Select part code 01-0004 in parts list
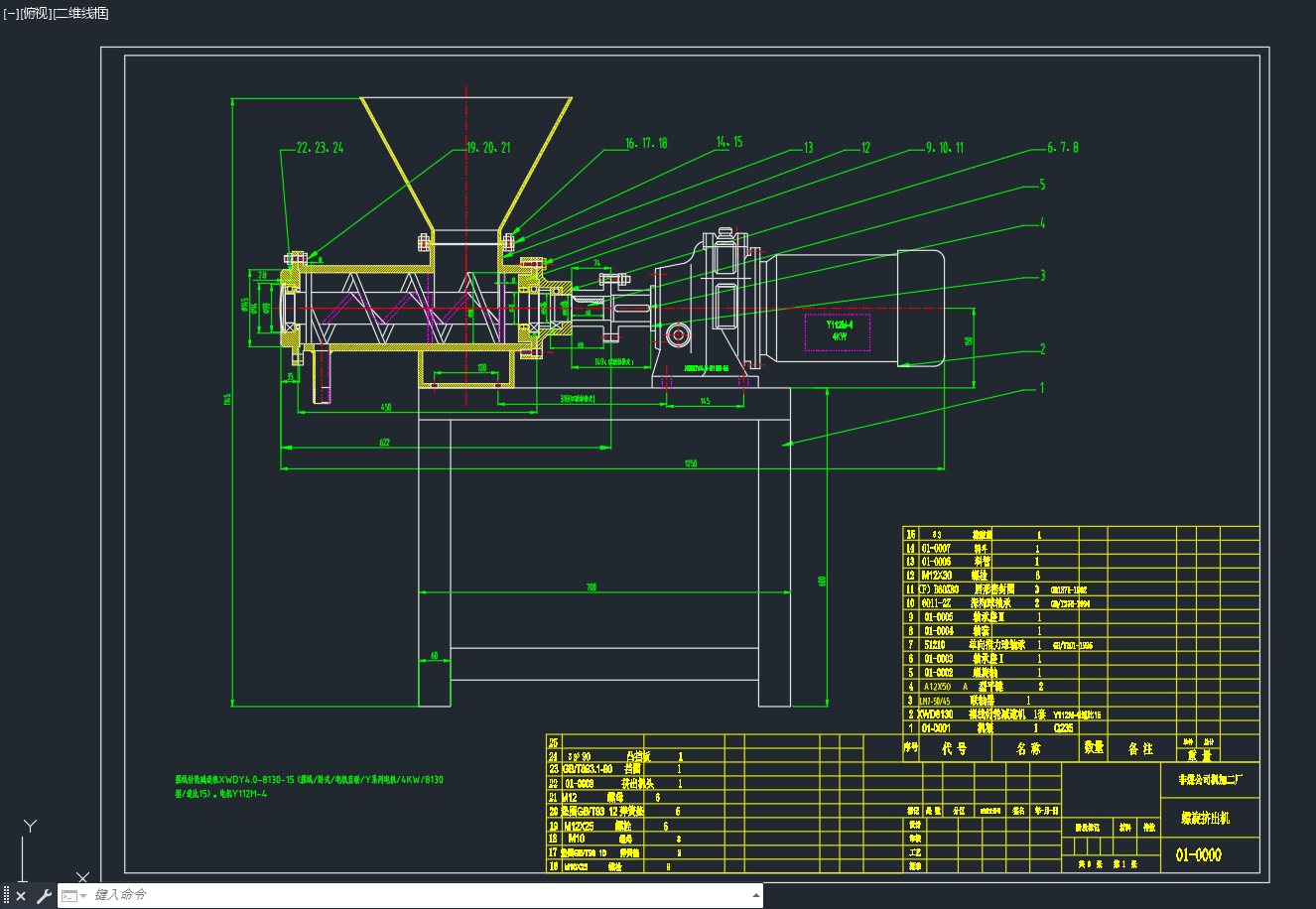 (939, 631)
